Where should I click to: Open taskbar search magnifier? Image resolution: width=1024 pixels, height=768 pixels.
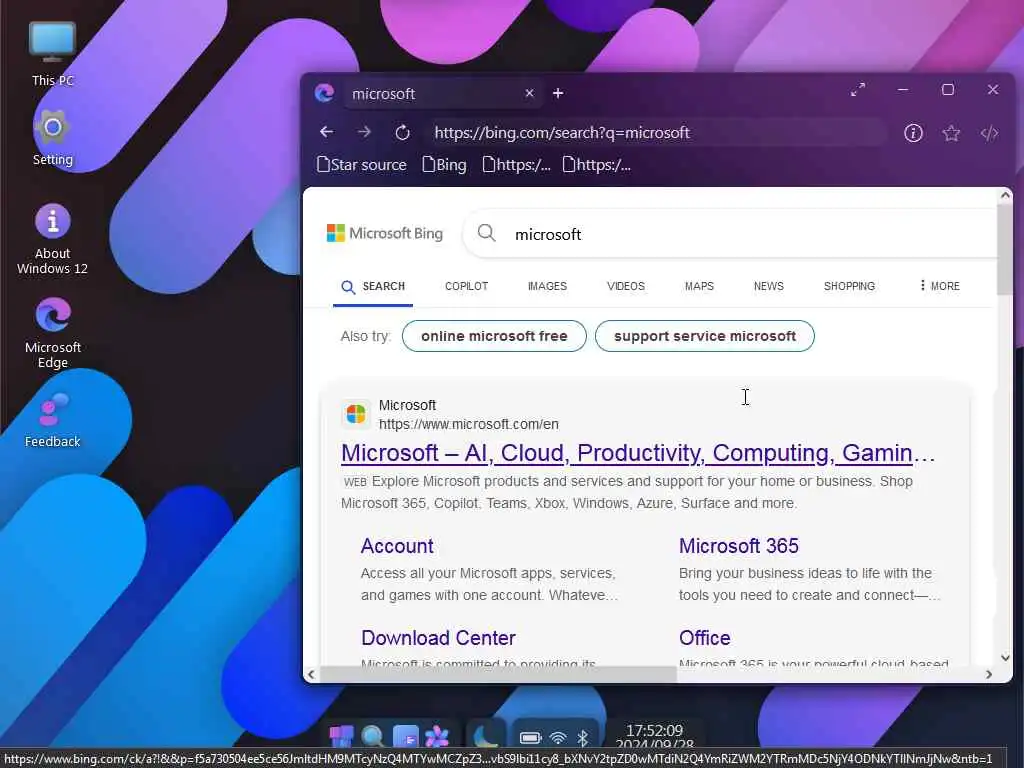pos(373,737)
